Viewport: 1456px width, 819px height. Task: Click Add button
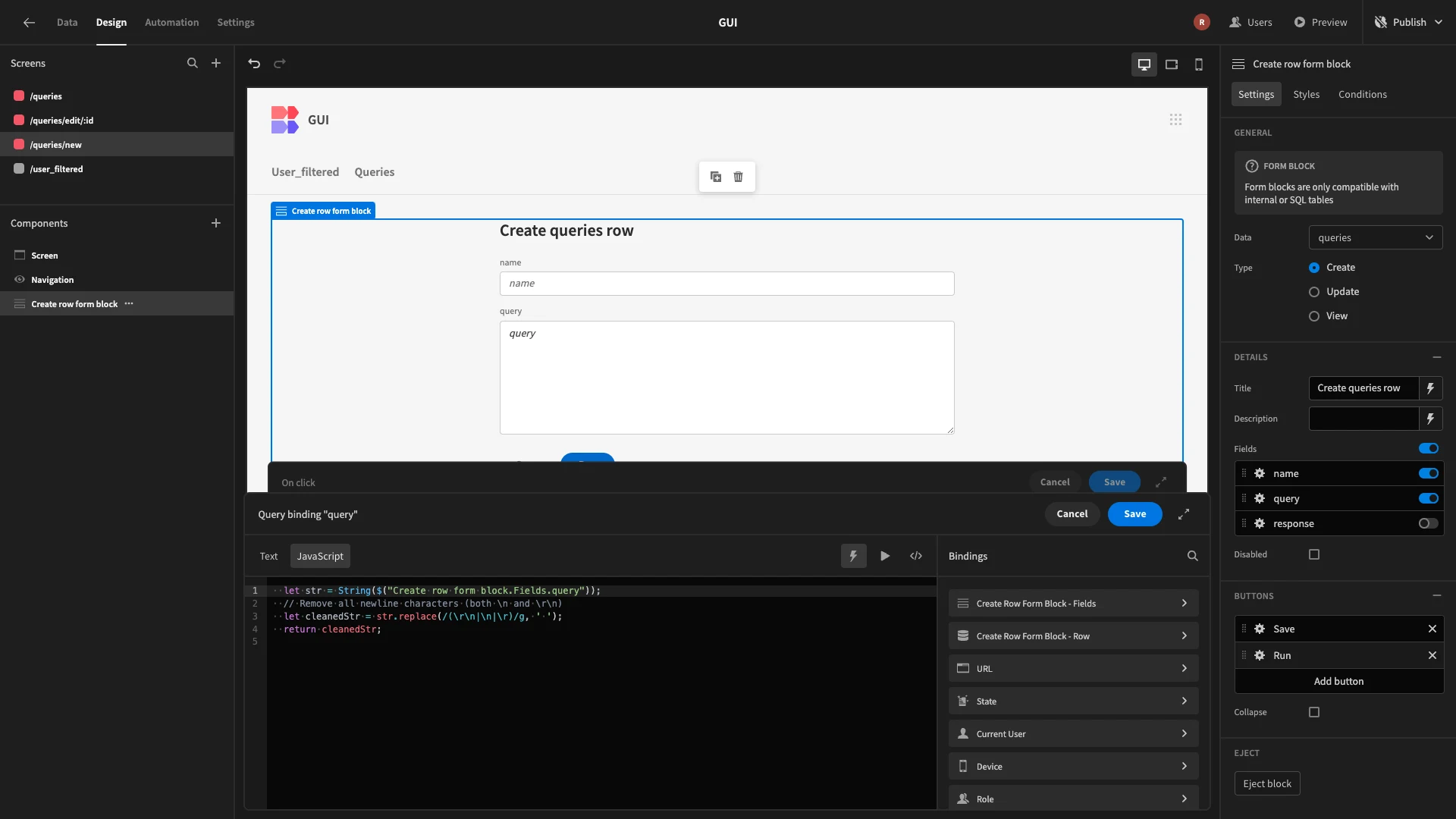pyautogui.click(x=1338, y=681)
